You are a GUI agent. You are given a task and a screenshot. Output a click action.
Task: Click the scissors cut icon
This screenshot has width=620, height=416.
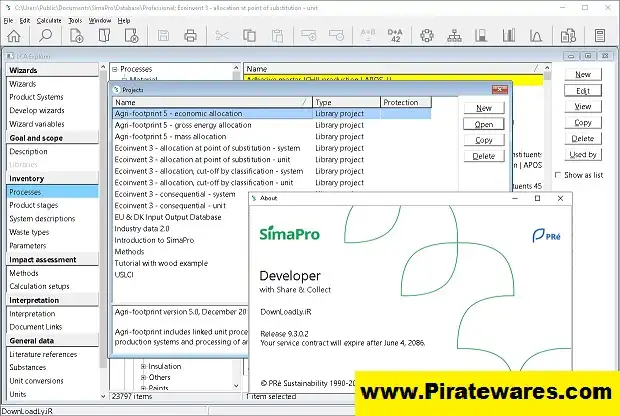[222, 37]
